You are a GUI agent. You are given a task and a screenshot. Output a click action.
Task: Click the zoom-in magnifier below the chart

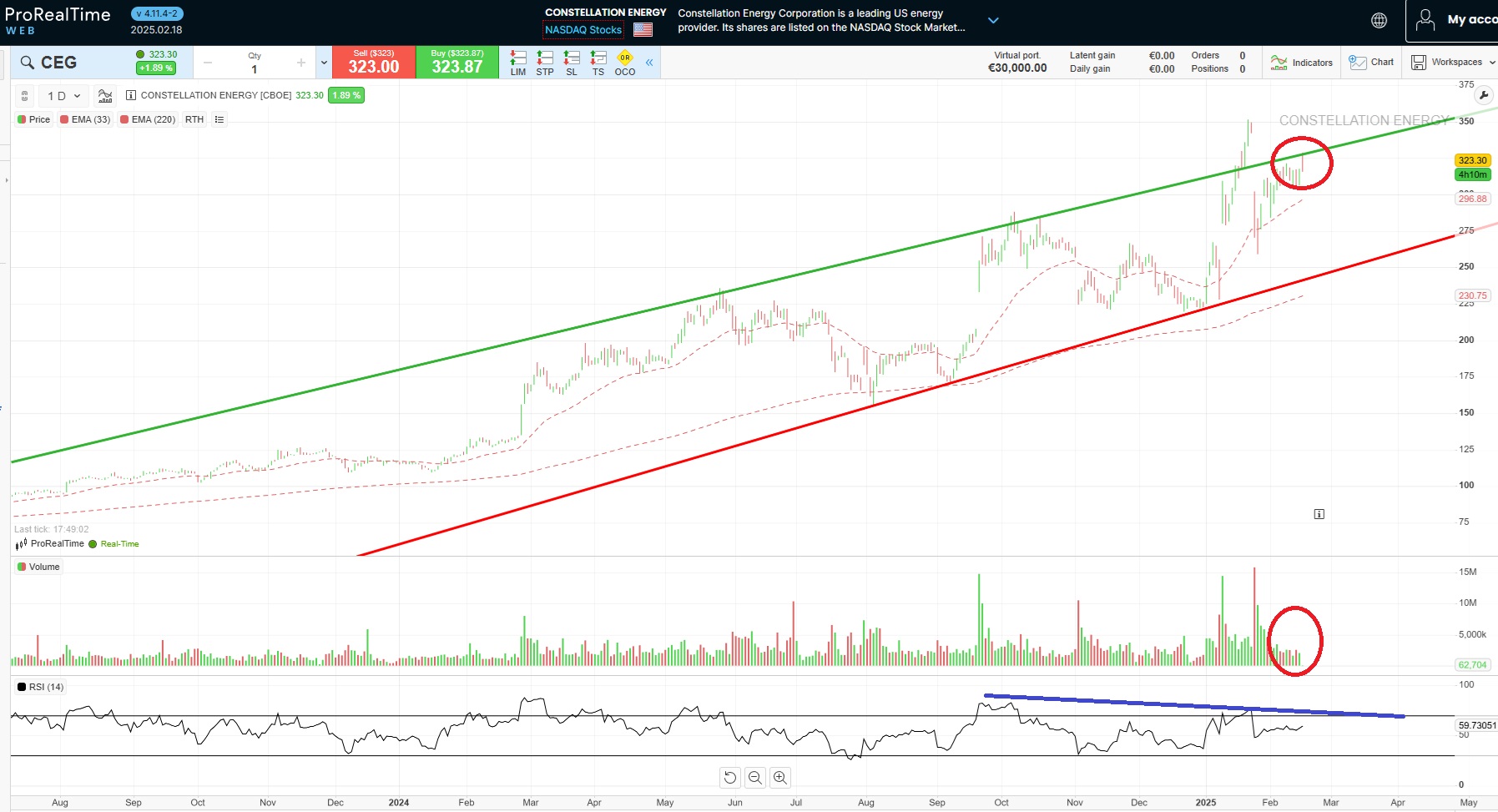[779, 777]
